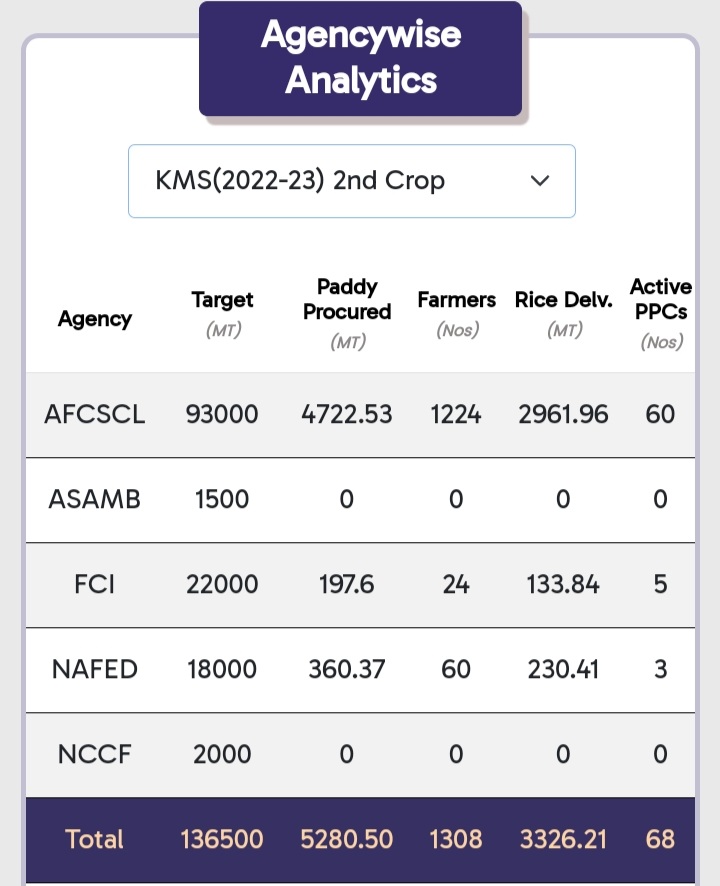The height and width of the screenshot is (886, 720).
Task: Click the Rice Delv. column header
Action: point(563,313)
